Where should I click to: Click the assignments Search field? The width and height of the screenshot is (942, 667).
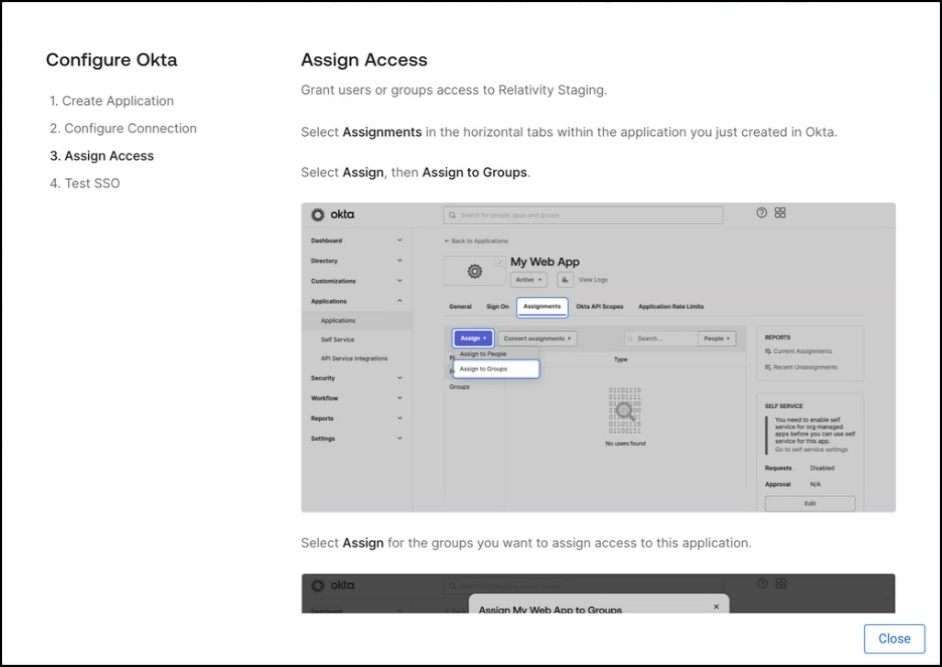coord(661,339)
